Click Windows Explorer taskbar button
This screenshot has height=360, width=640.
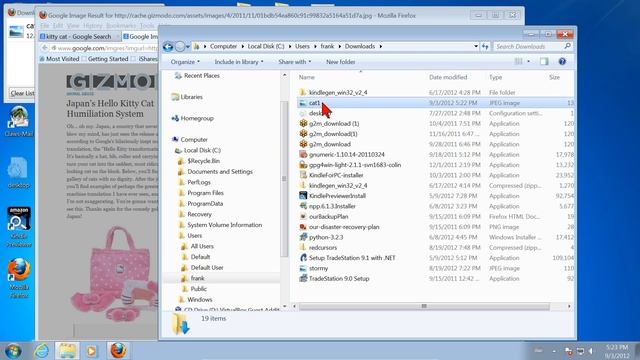(67, 351)
